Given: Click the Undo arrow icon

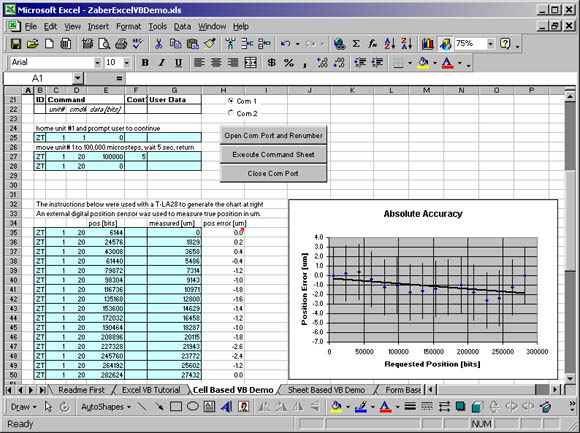Looking at the screenshot, I should 285,44.
